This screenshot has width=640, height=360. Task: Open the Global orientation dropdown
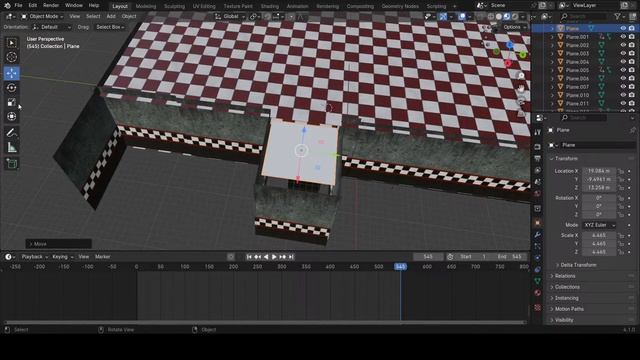(230, 16)
